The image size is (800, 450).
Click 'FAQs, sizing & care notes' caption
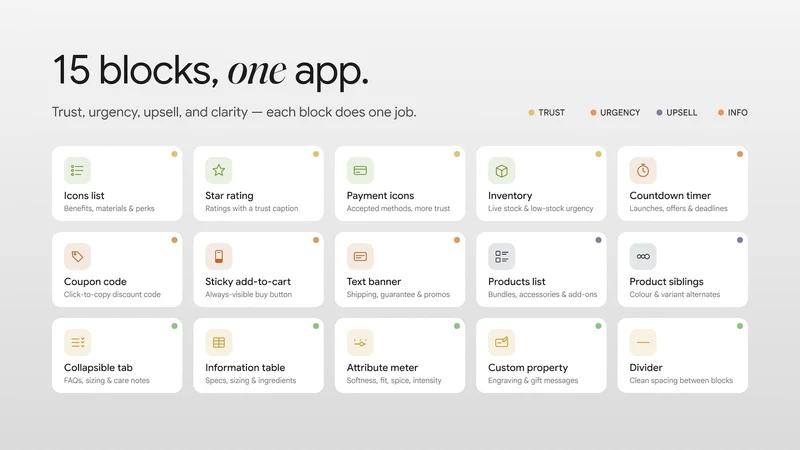(x=107, y=381)
